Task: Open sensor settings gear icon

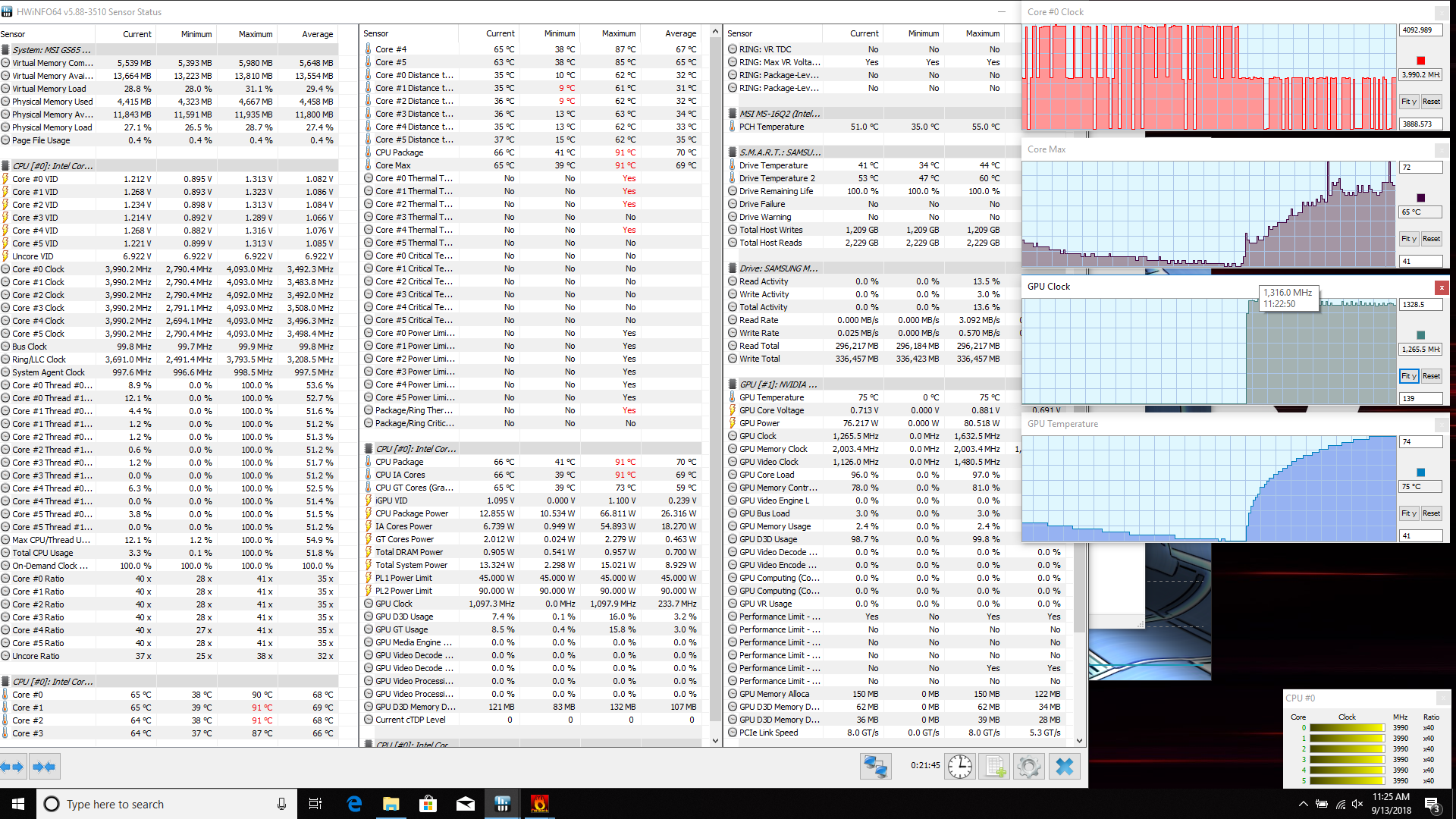Action: pyautogui.click(x=1029, y=767)
